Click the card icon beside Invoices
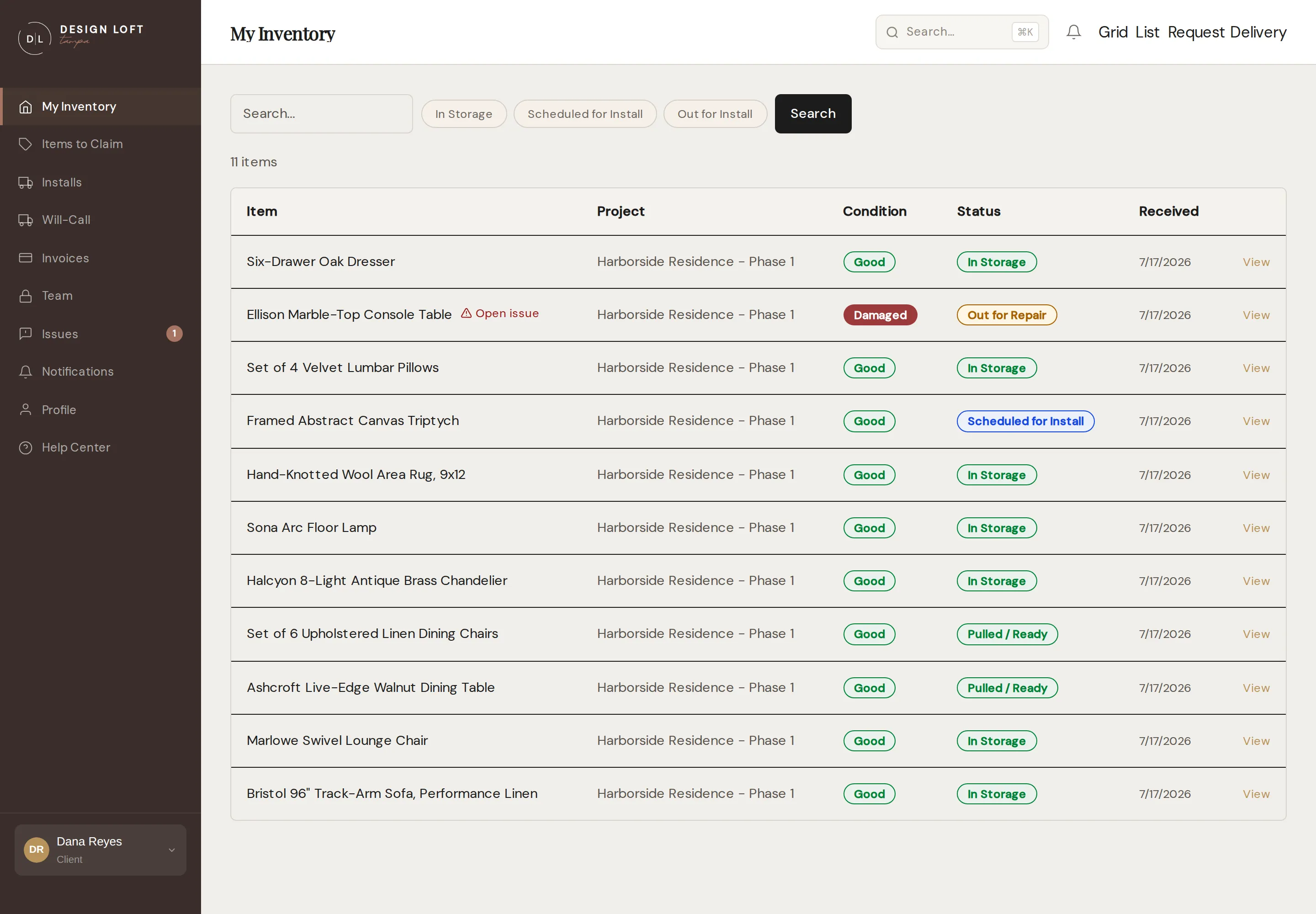1316x914 pixels. (x=25, y=258)
